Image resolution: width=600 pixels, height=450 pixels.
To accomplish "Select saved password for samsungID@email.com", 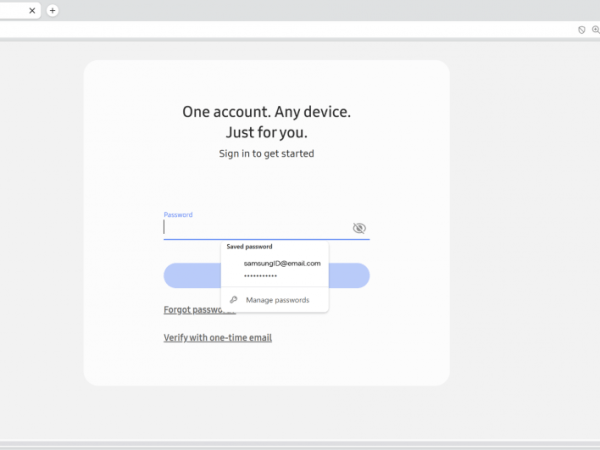I will click(275, 269).
